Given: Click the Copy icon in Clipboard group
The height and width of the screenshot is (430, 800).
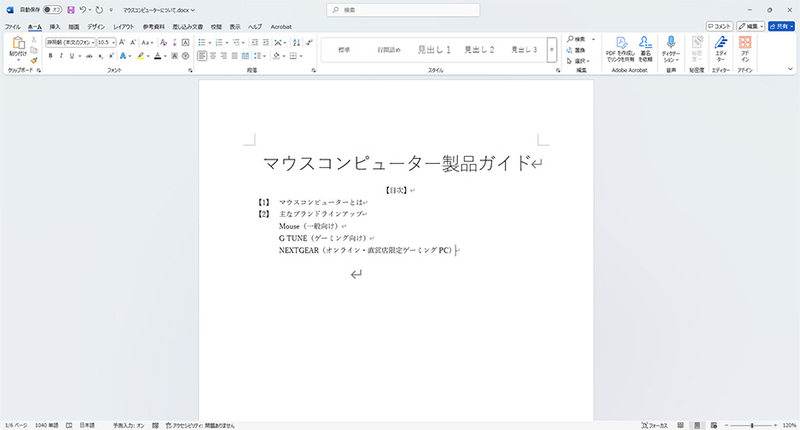Looking at the screenshot, I should point(34,50).
